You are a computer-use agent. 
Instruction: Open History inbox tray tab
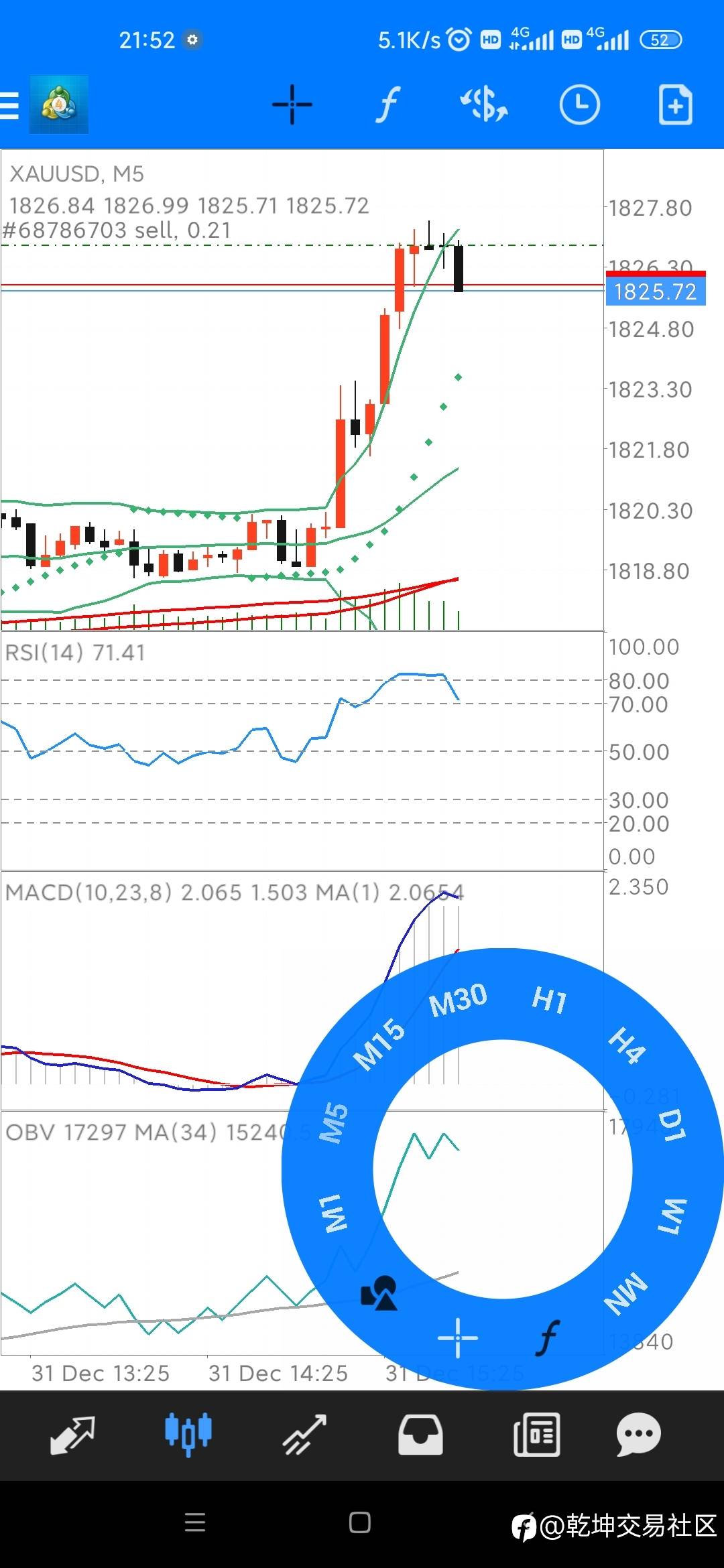click(x=420, y=1435)
